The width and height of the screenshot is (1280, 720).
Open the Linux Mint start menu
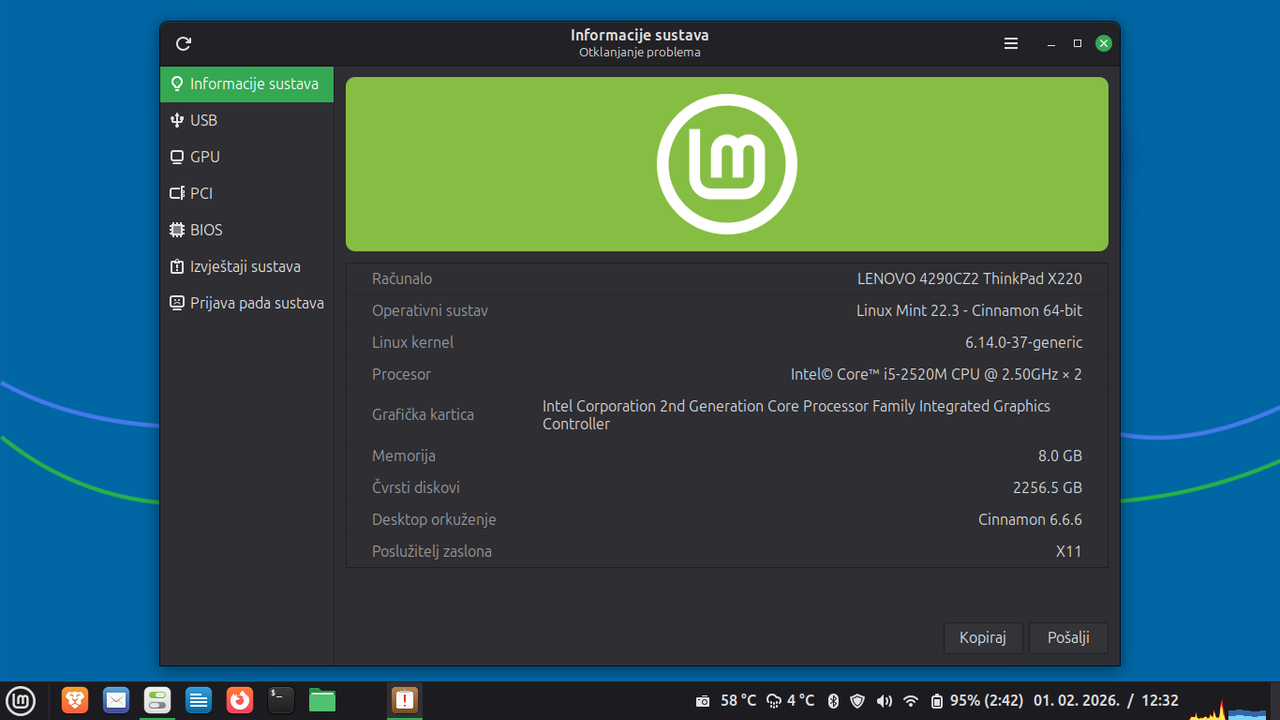click(20, 700)
